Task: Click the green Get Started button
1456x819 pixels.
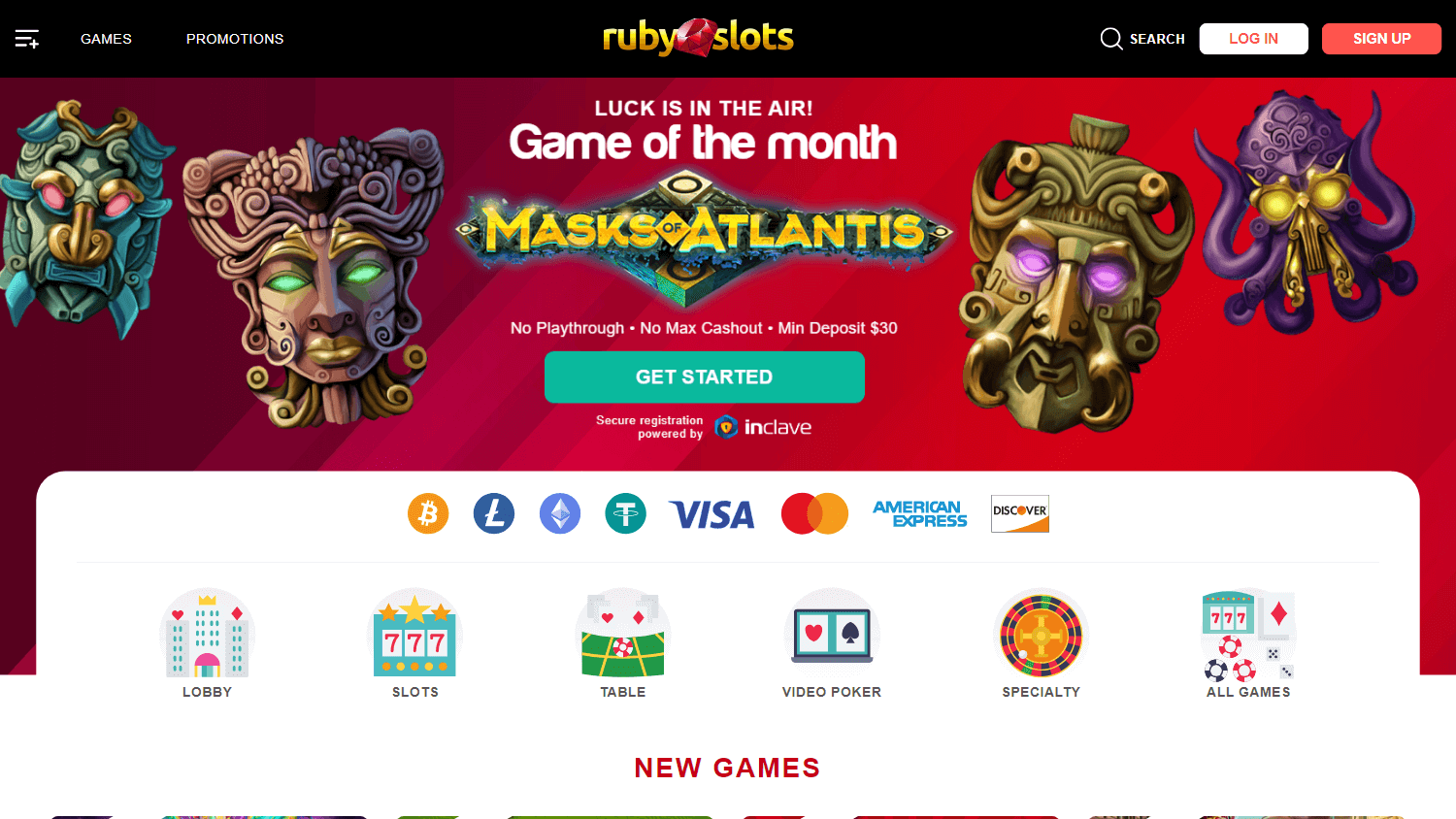Action: pos(705,377)
